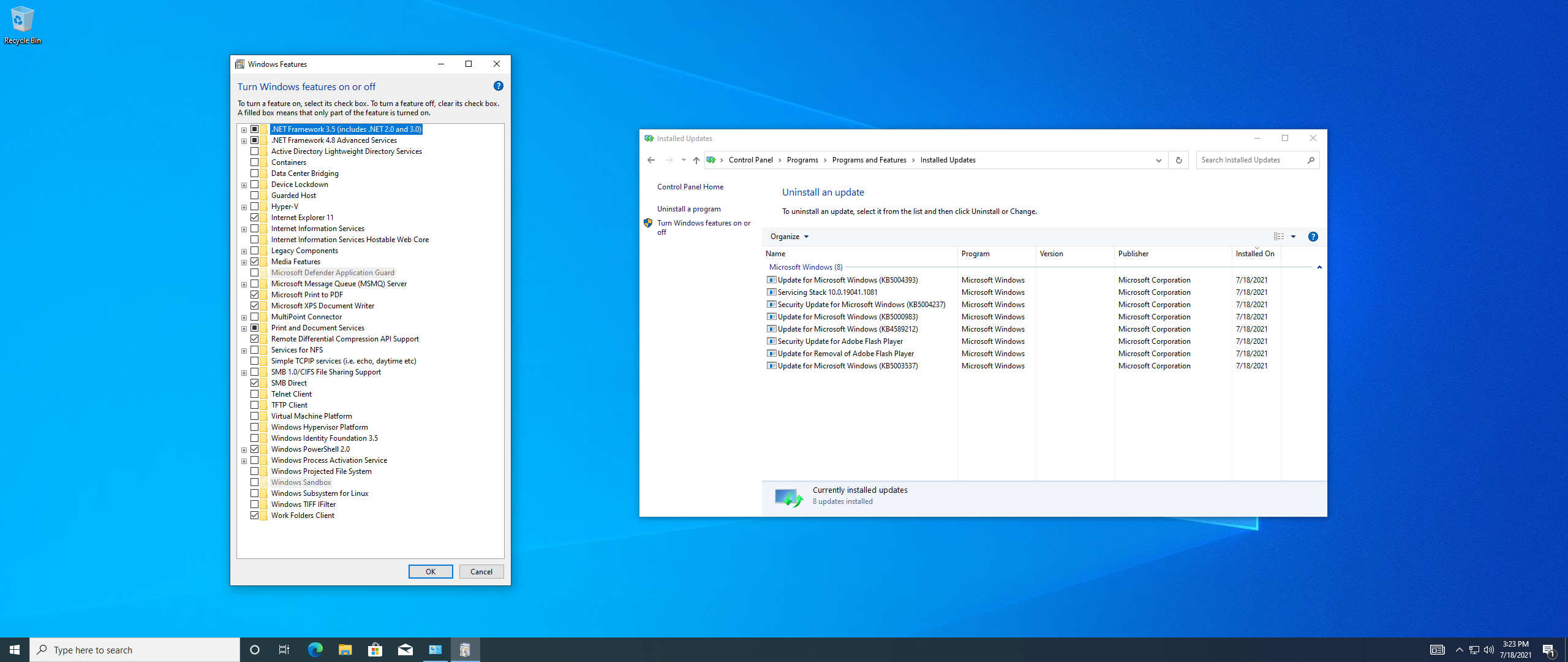Click OK in Windows Features
This screenshot has height=662, width=1568.
(431, 572)
